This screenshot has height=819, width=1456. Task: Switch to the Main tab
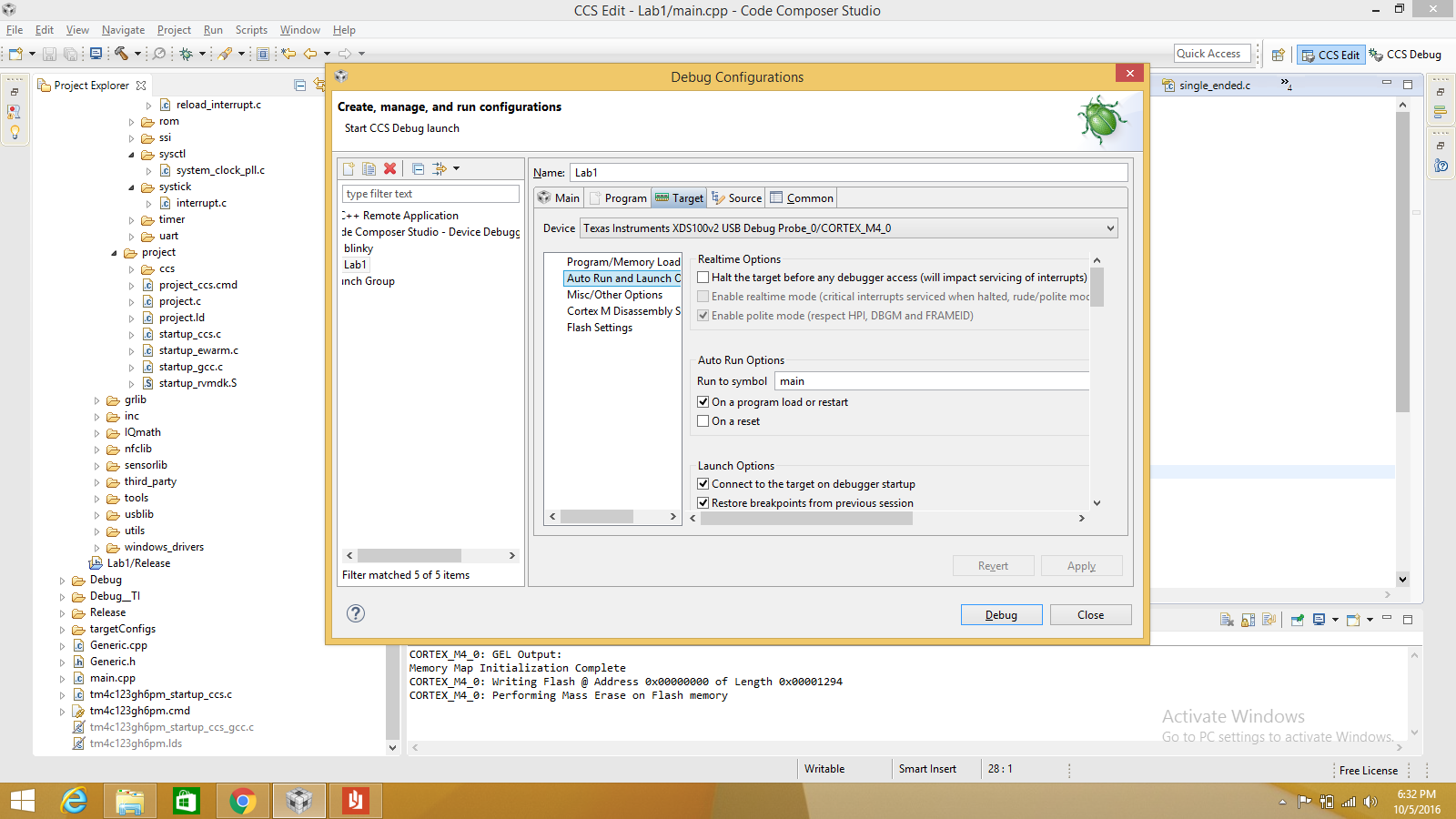(559, 197)
